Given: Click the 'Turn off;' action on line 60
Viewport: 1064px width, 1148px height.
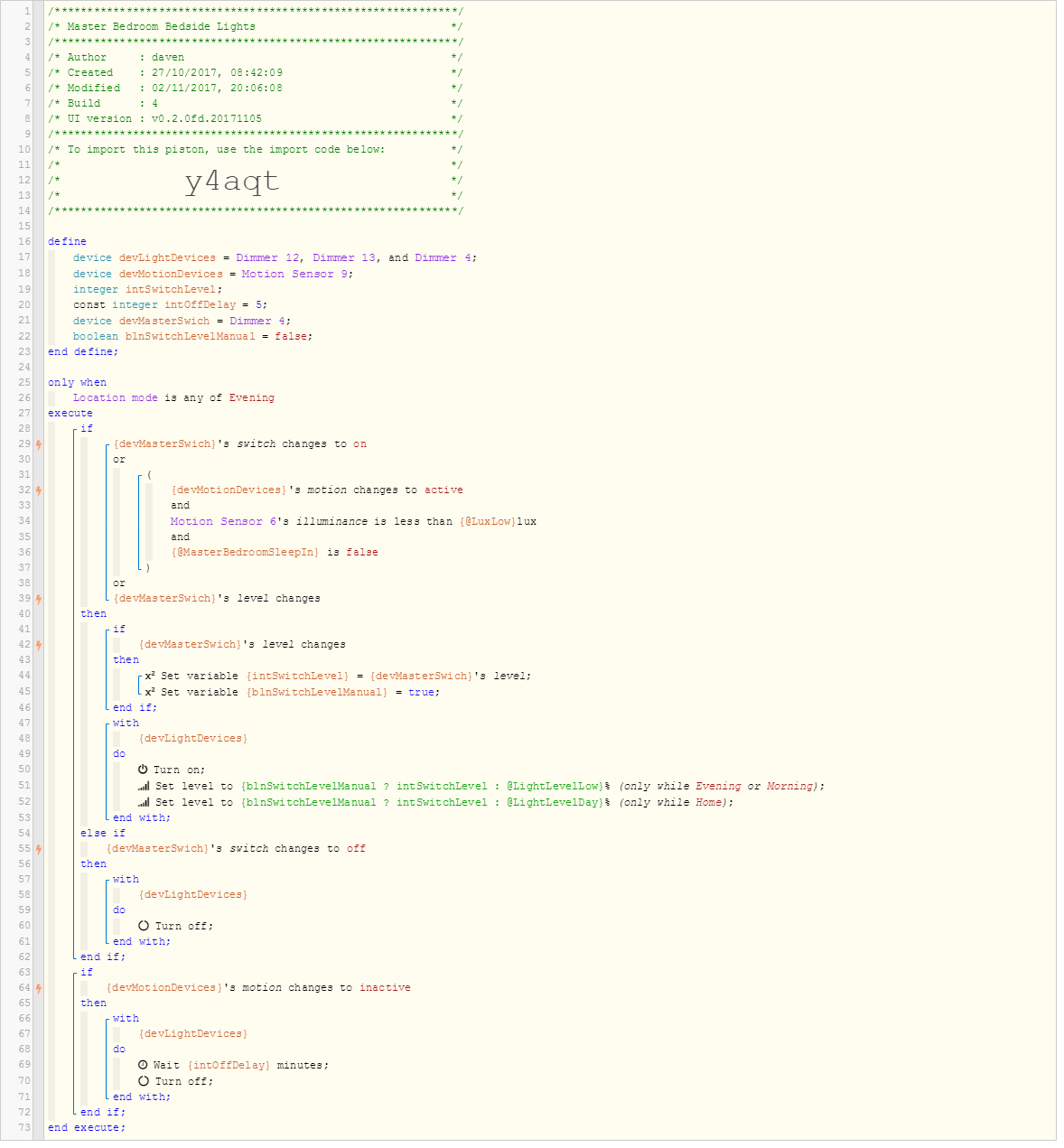Looking at the screenshot, I should 184,926.
